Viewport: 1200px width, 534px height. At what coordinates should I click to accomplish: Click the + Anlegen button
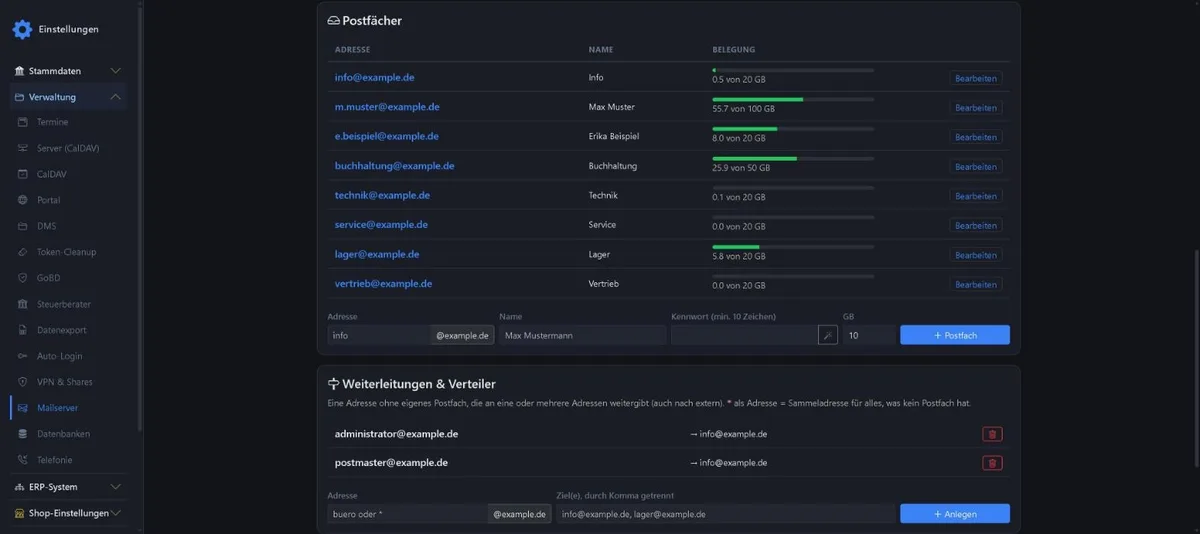(x=955, y=513)
